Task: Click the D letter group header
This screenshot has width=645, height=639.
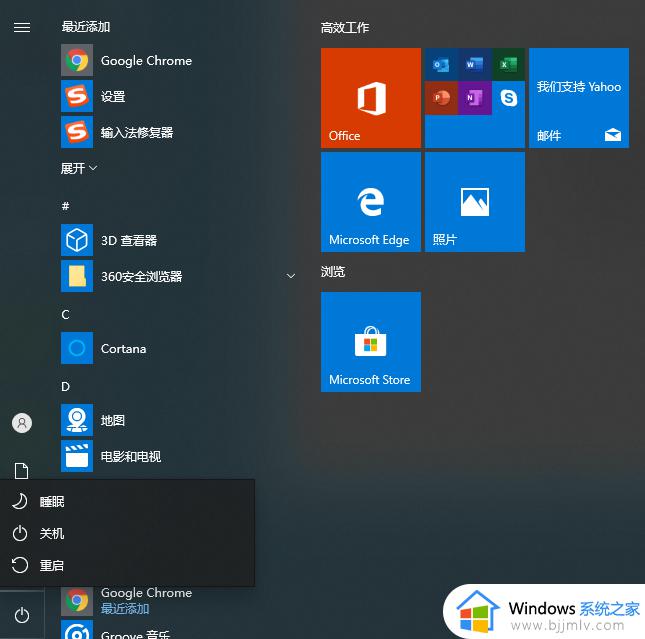Action: 65,386
